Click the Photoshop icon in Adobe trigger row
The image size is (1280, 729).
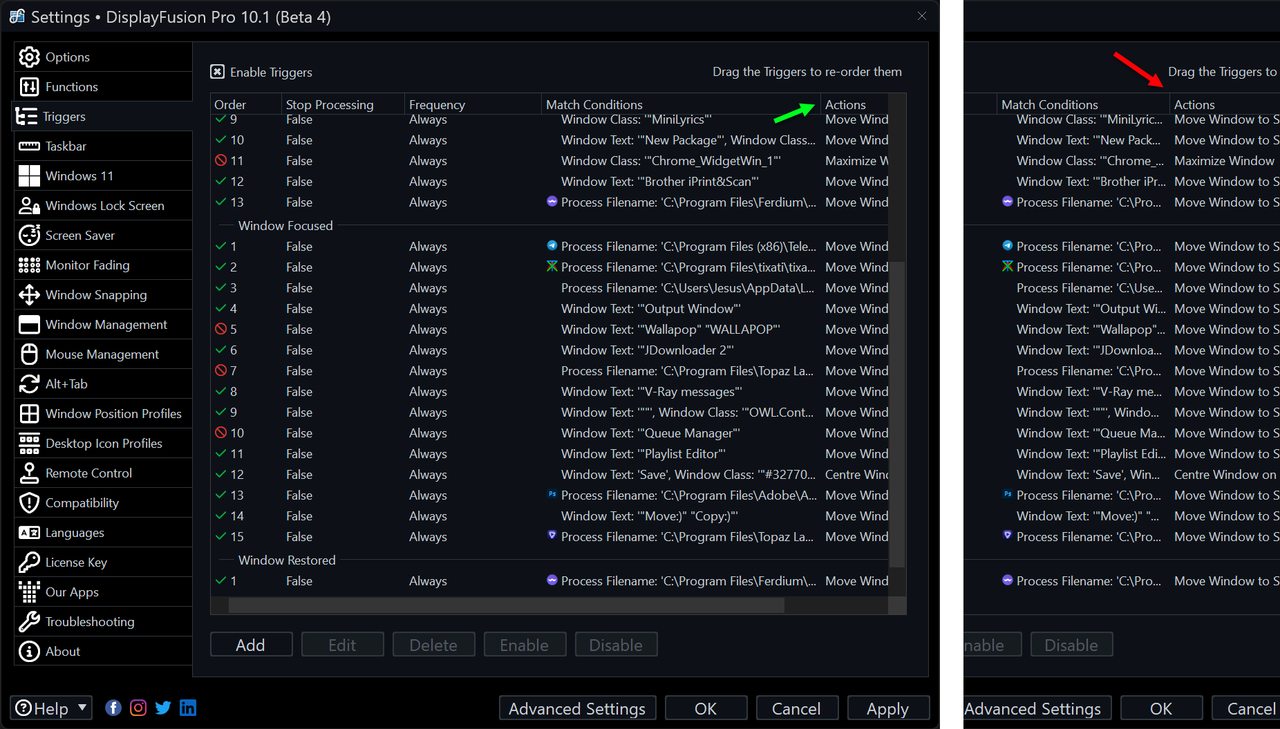pyautogui.click(x=552, y=495)
